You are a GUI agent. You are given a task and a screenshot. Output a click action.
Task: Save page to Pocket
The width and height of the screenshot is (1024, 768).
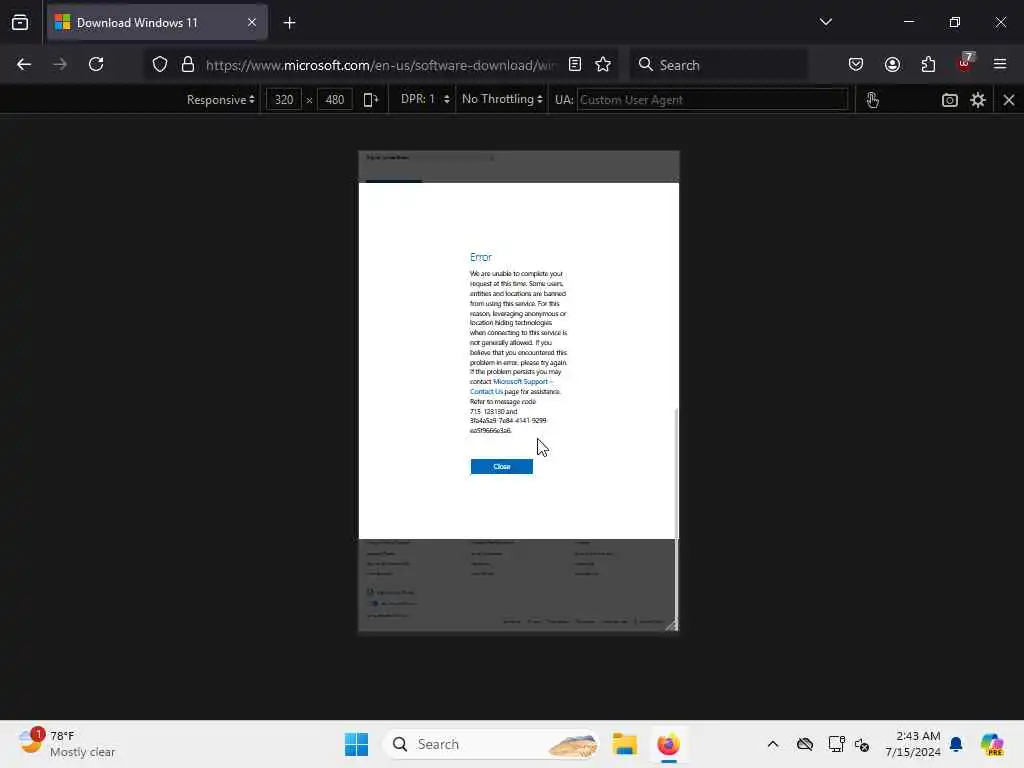856,65
